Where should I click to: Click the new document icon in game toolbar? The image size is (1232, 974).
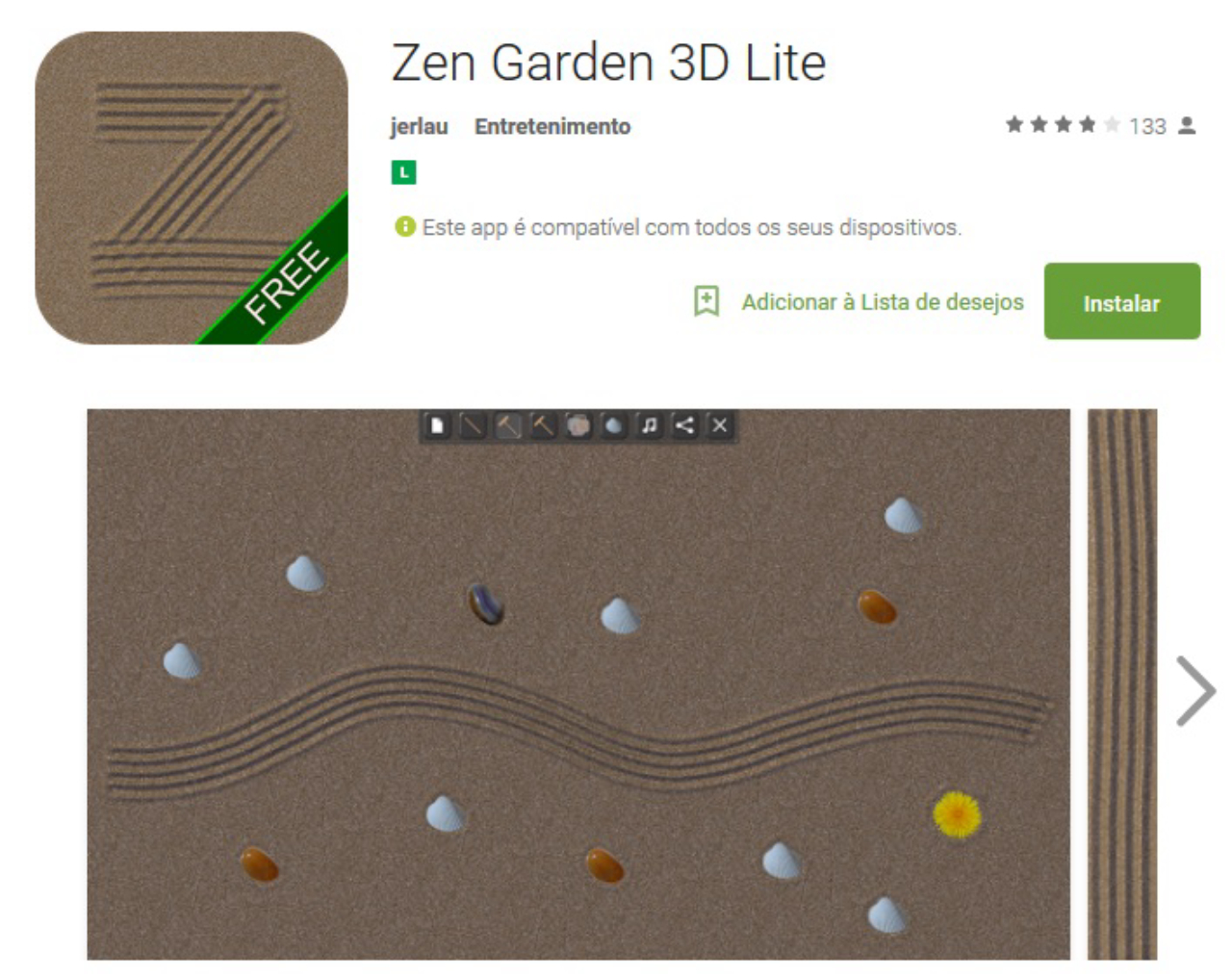(437, 425)
